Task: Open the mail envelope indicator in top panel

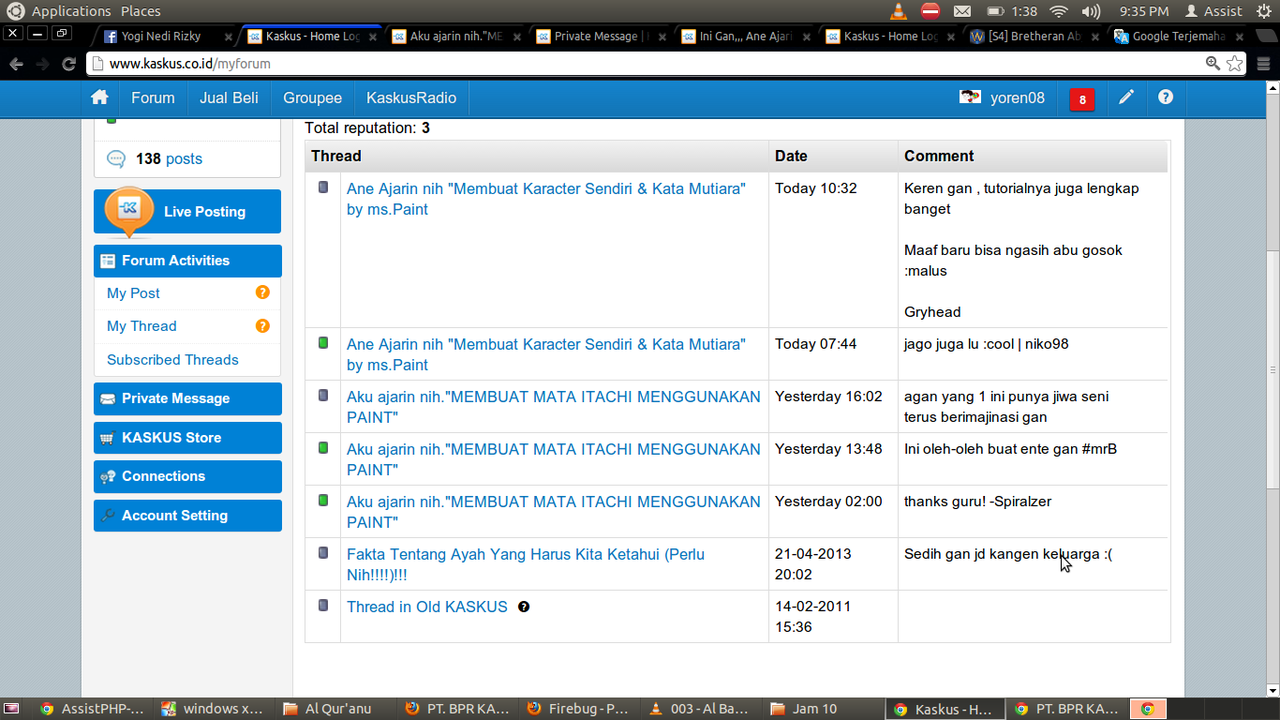Action: click(962, 11)
